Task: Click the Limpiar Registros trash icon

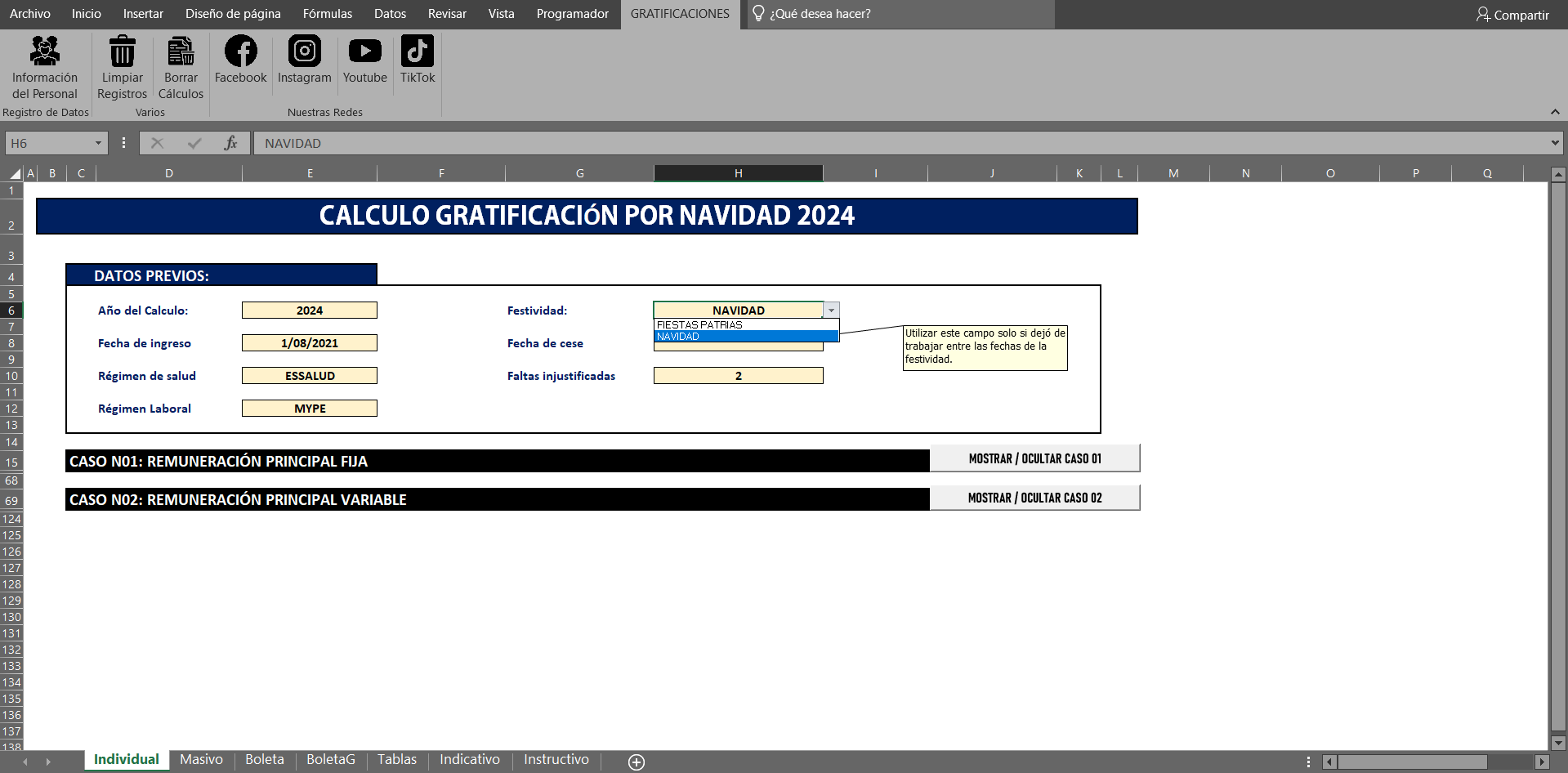Action: (x=123, y=52)
